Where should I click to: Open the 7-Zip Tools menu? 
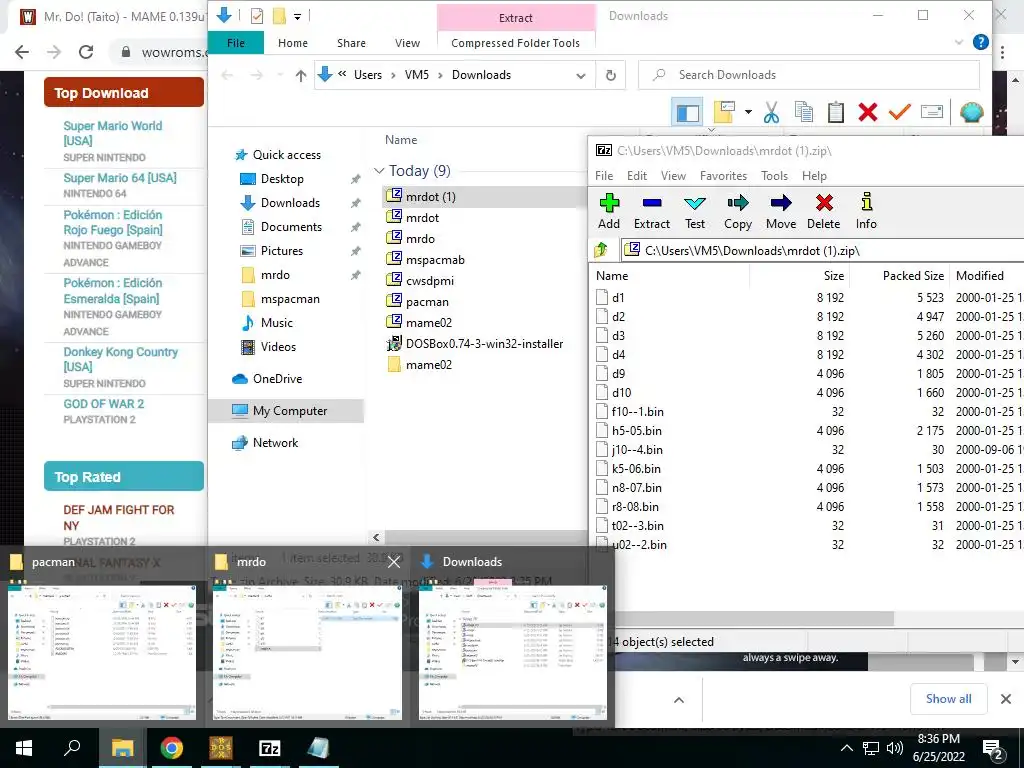(x=774, y=176)
